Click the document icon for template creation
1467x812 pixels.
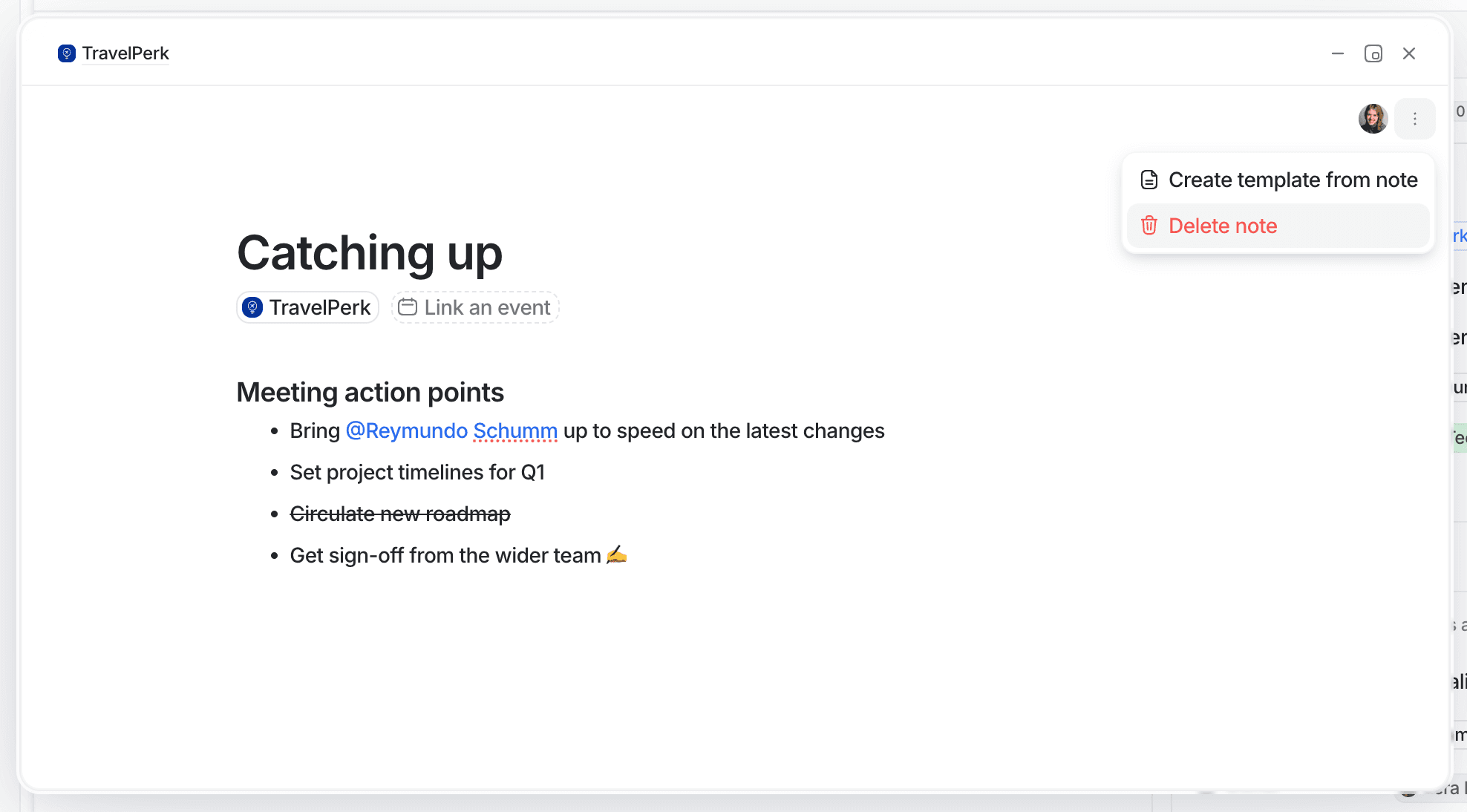click(1149, 180)
